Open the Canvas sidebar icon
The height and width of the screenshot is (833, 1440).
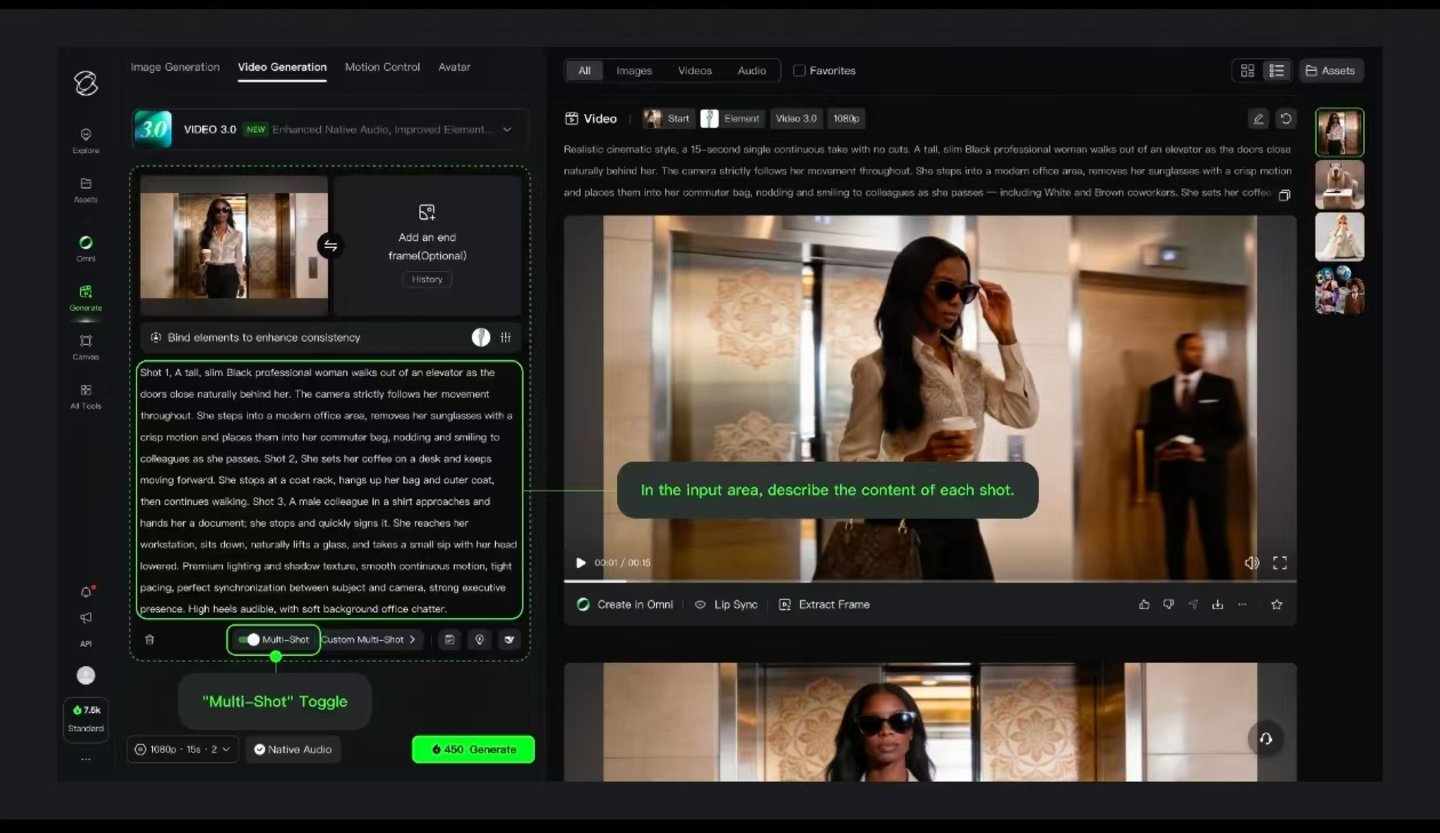pos(86,346)
